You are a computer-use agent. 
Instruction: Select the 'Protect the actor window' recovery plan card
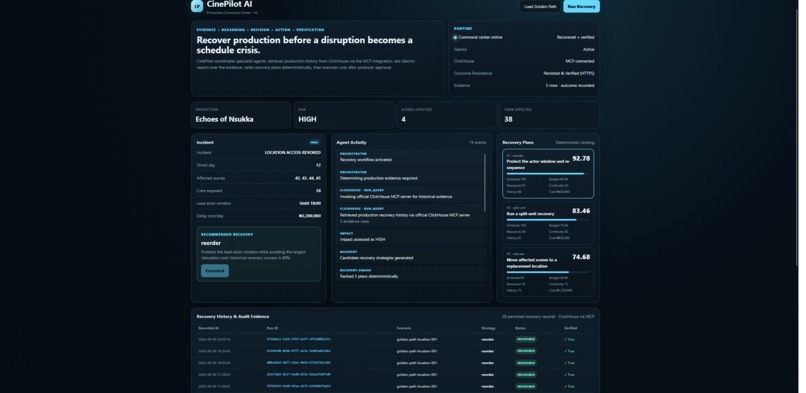pyautogui.click(x=548, y=174)
